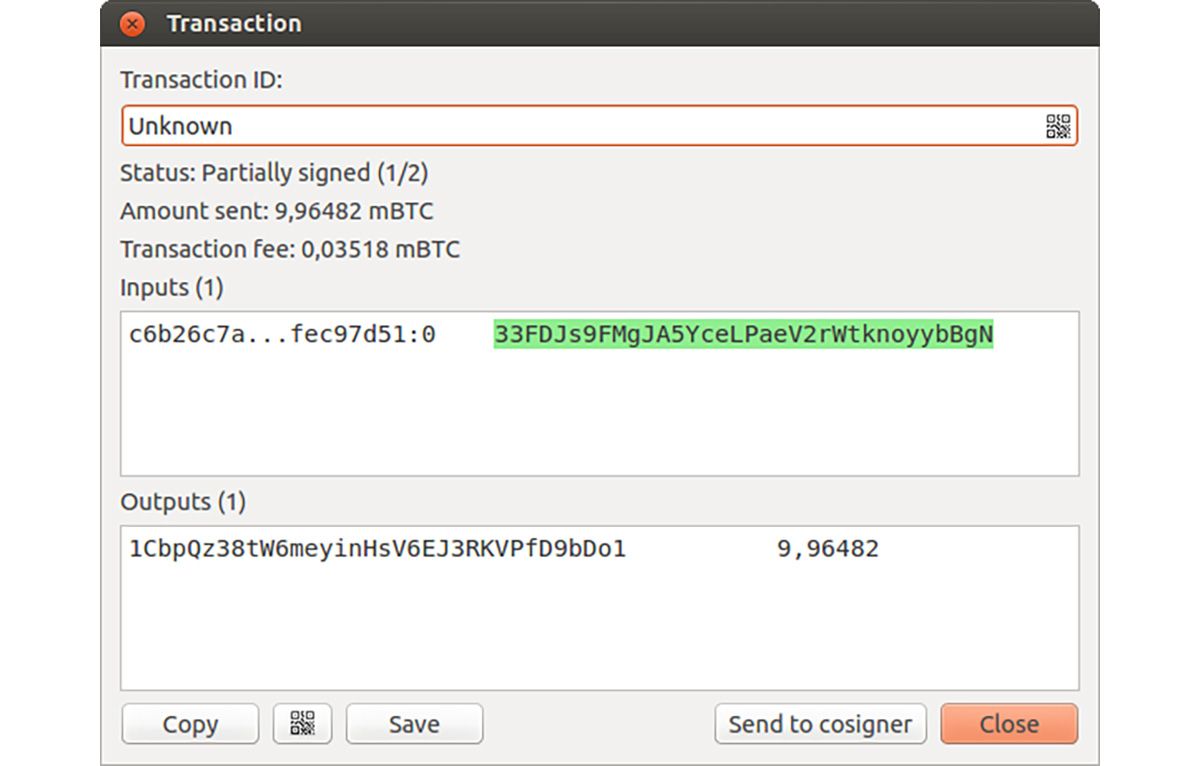Show QR code for the Transaction ID
The height and width of the screenshot is (766, 1200).
point(1058,126)
